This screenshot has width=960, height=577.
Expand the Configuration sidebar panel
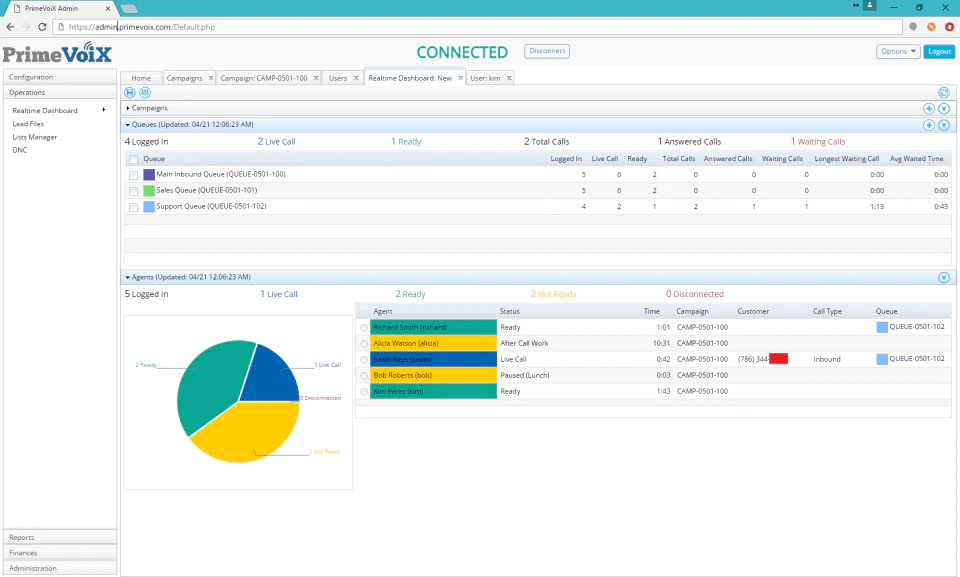point(59,77)
